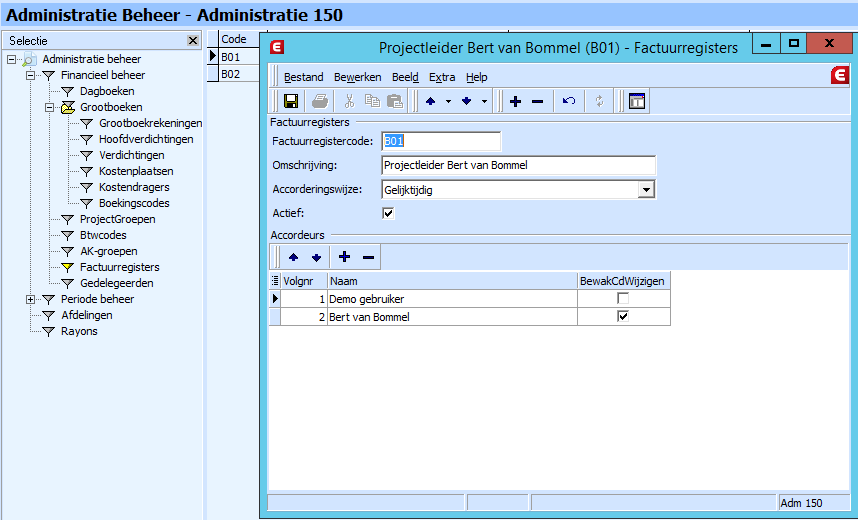This screenshot has height=520, width=858.
Task: Remove accordeur using the minus icon
Action: click(x=368, y=258)
